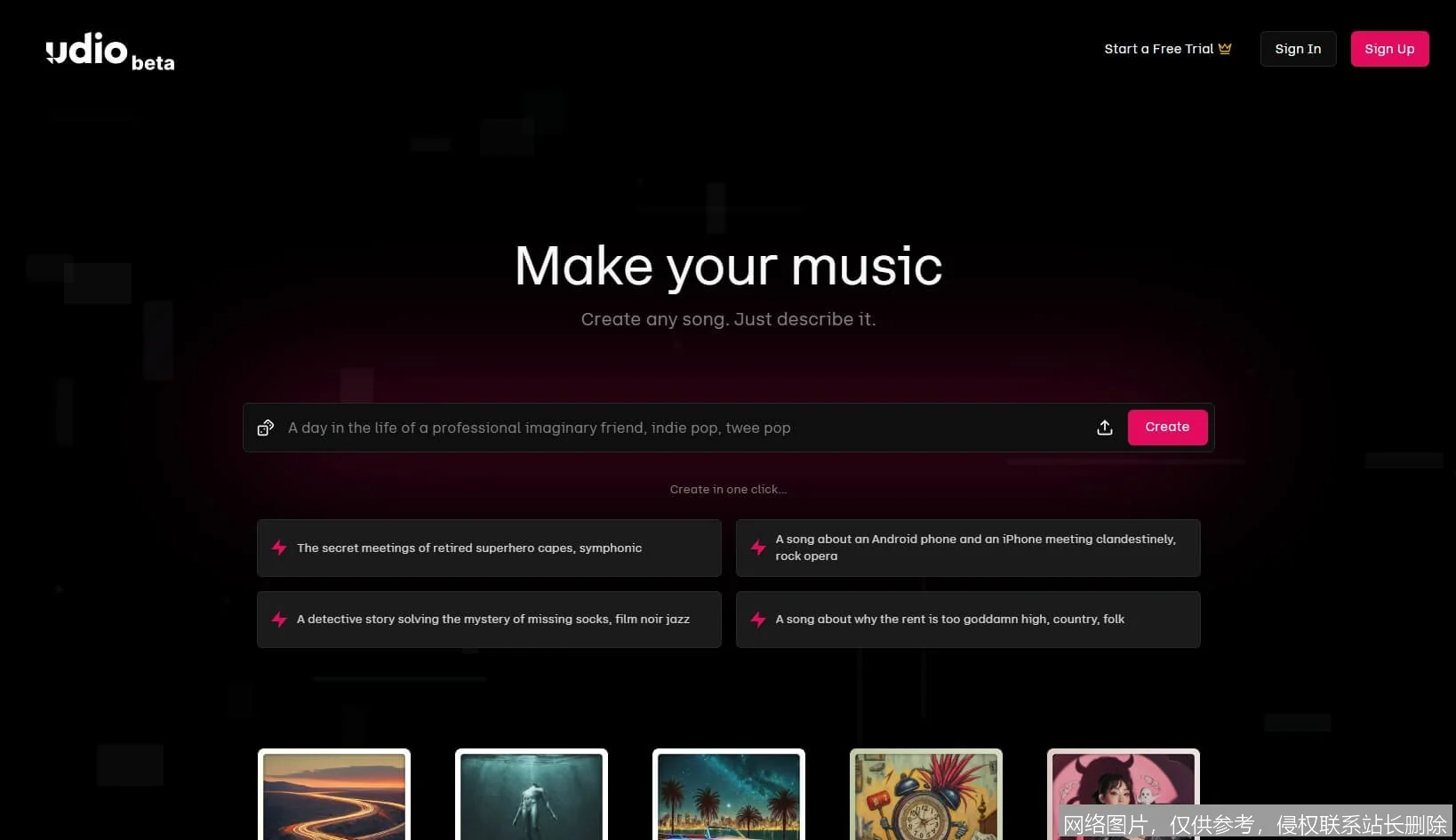
Task: Click the upload audio icon
Action: [x=1104, y=428]
